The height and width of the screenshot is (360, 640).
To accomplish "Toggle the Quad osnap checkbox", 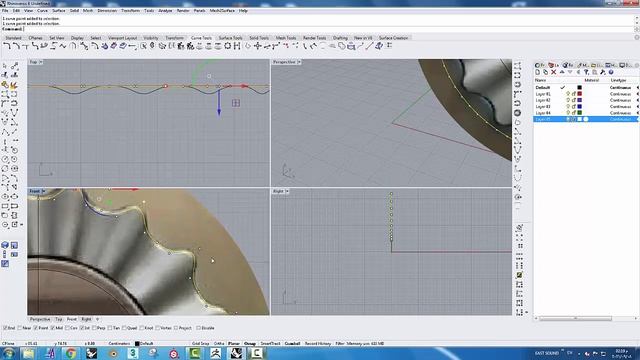I will [x=124, y=328].
